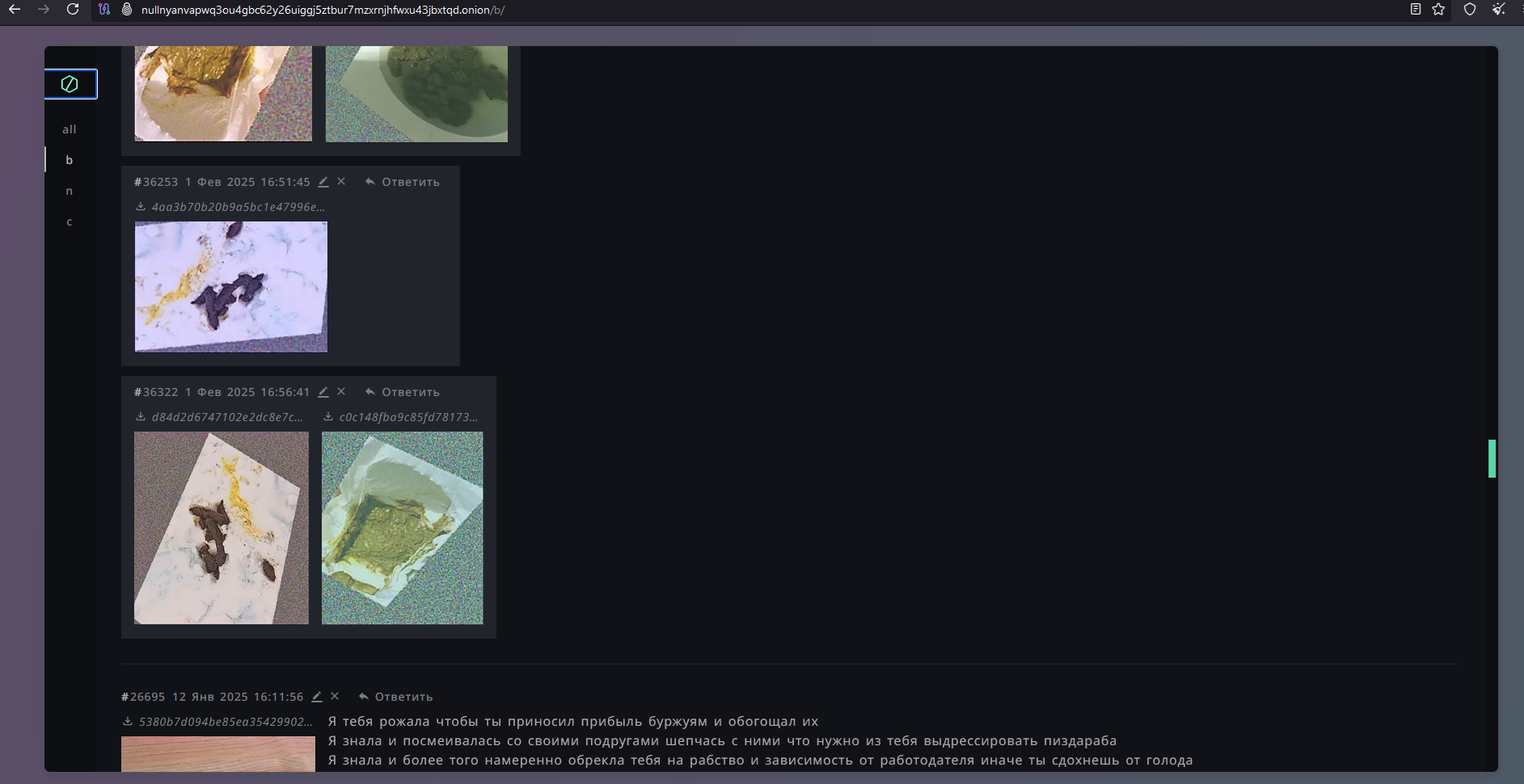Download the file 5380b7d094be85ea35429902
Viewport: 1524px width, 784px height.
[128, 722]
